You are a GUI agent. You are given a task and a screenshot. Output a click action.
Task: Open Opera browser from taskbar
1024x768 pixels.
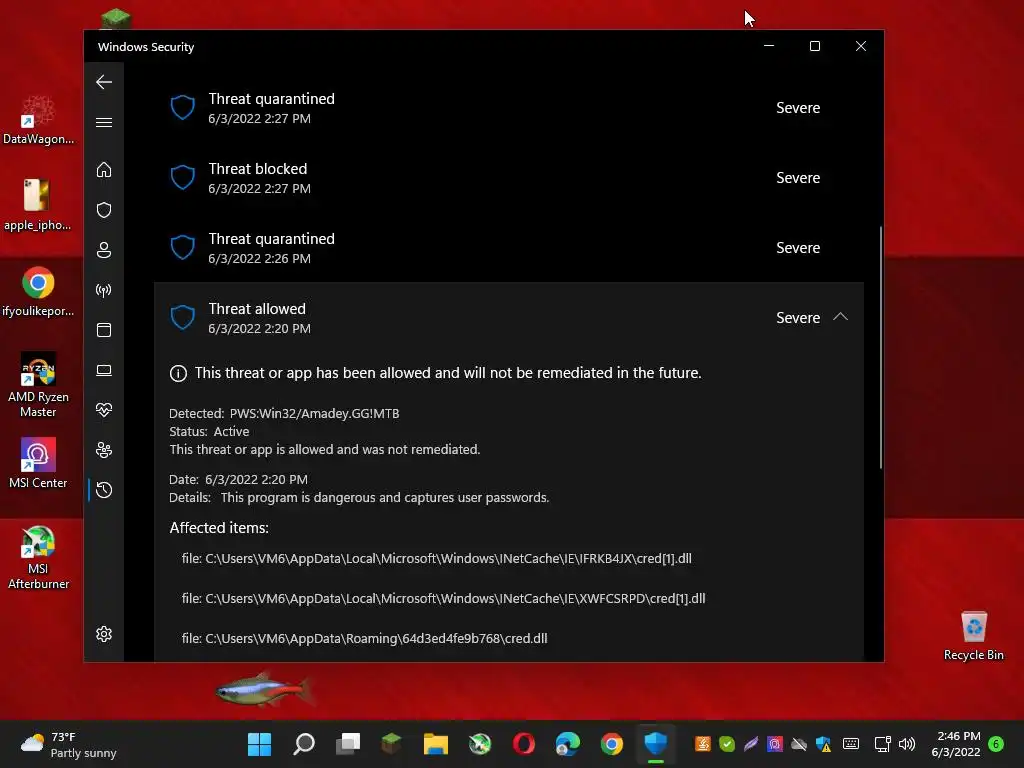(x=524, y=744)
